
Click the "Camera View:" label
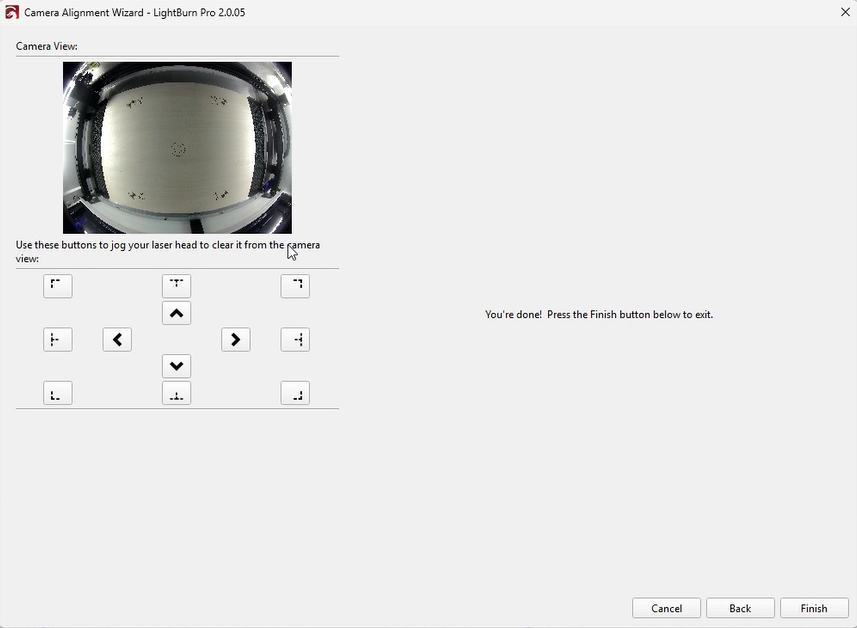click(47, 46)
